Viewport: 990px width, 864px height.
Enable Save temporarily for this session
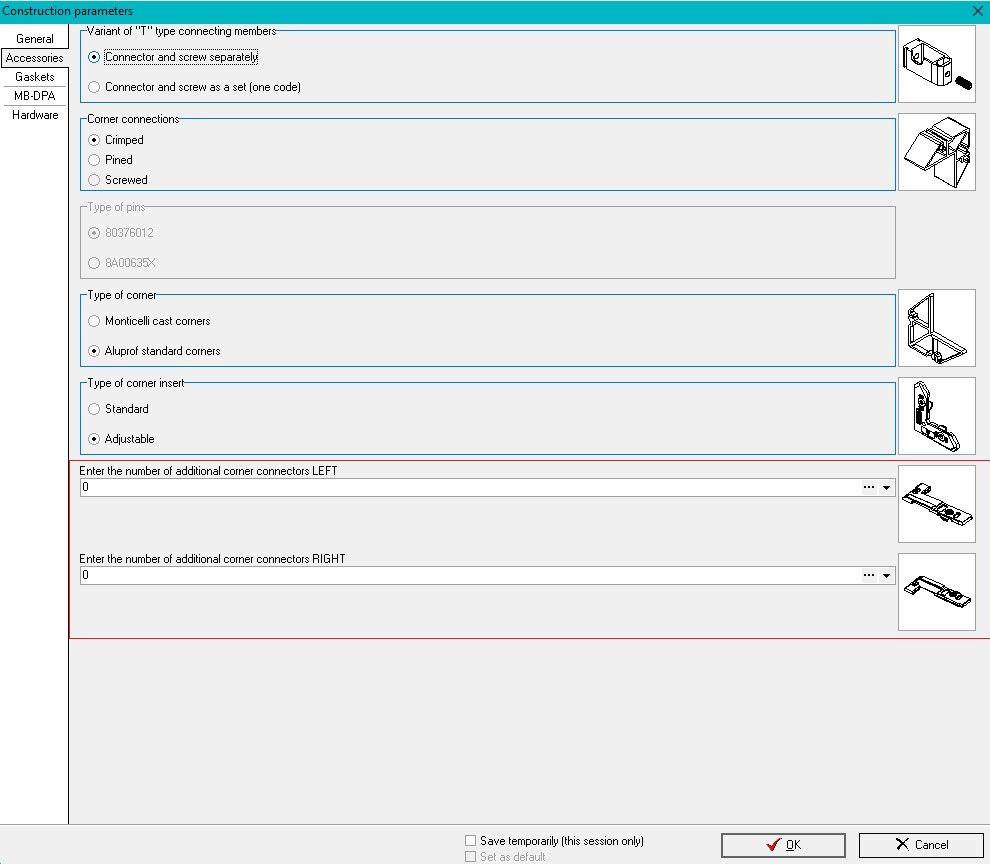coord(471,841)
